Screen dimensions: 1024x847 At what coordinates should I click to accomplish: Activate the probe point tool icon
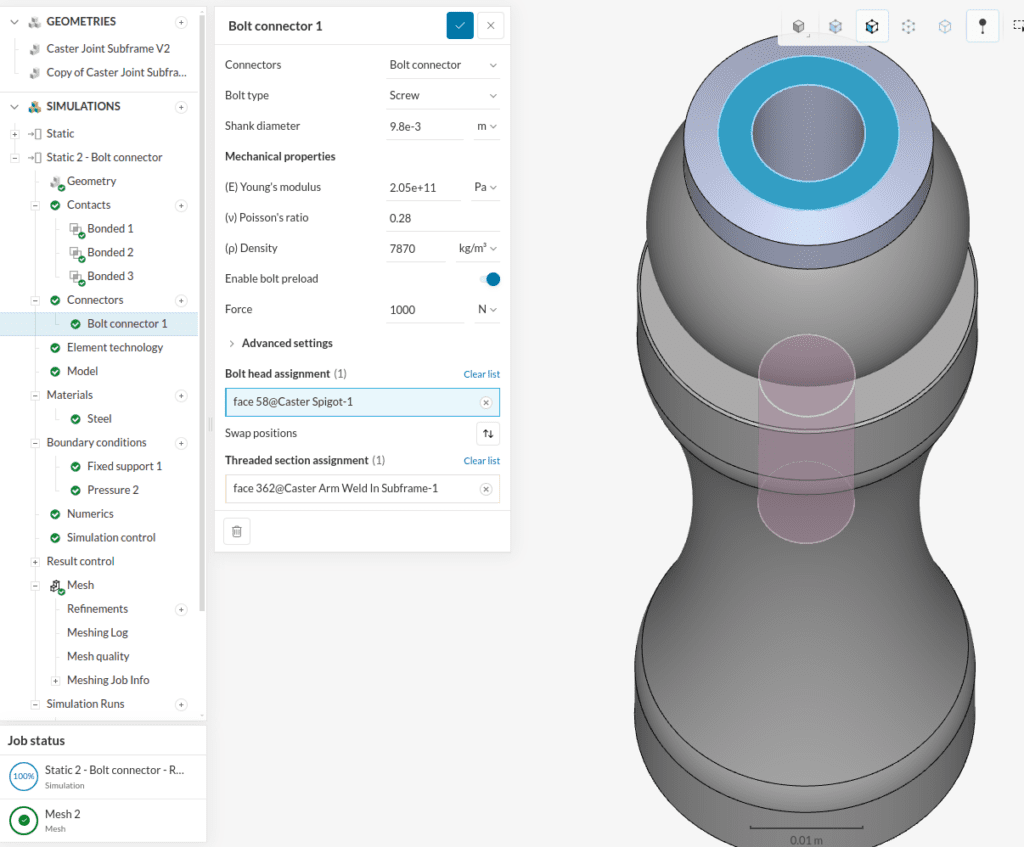pyautogui.click(x=981, y=26)
